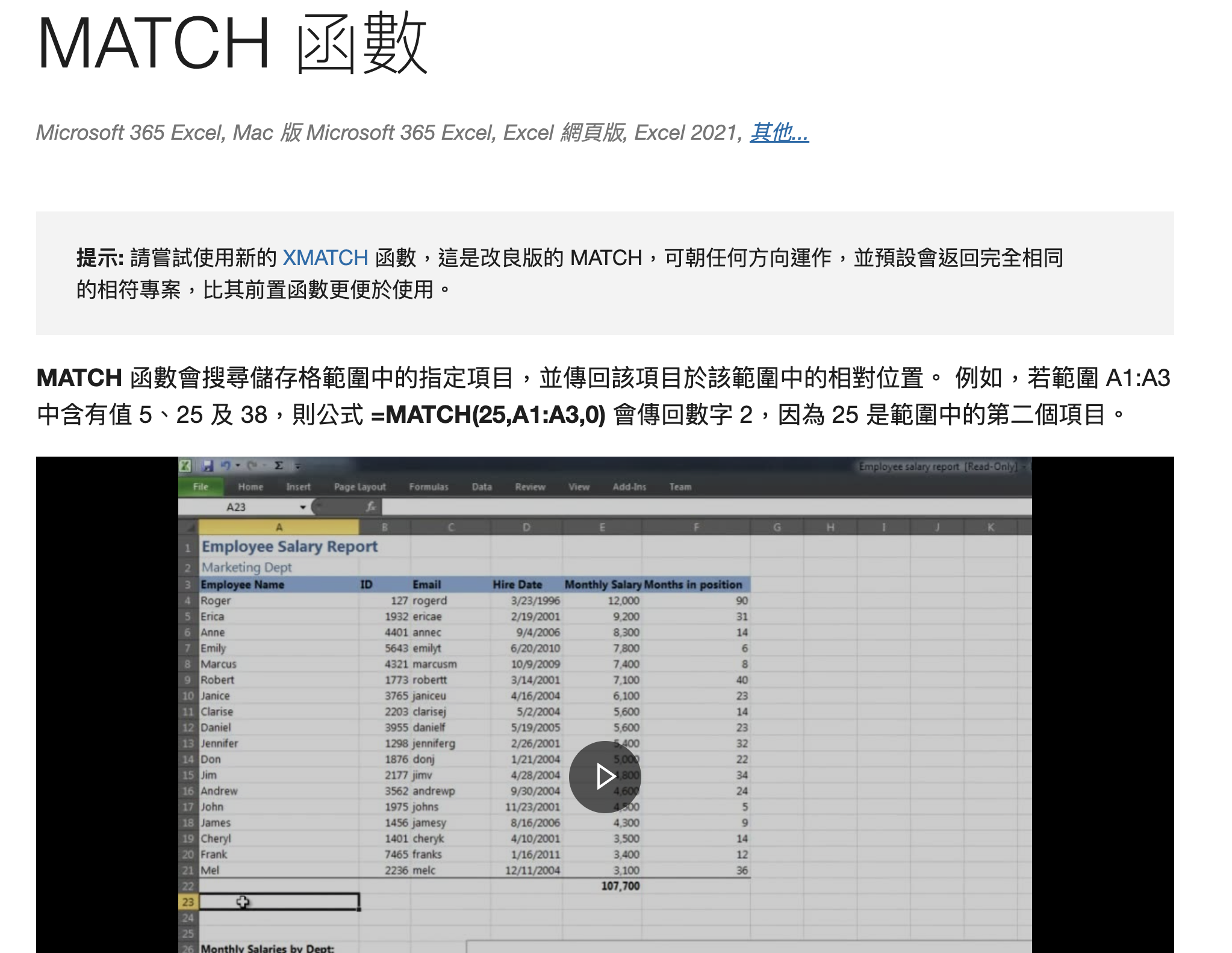Click the Undo arrow icon
The height and width of the screenshot is (953, 1232).
(226, 466)
